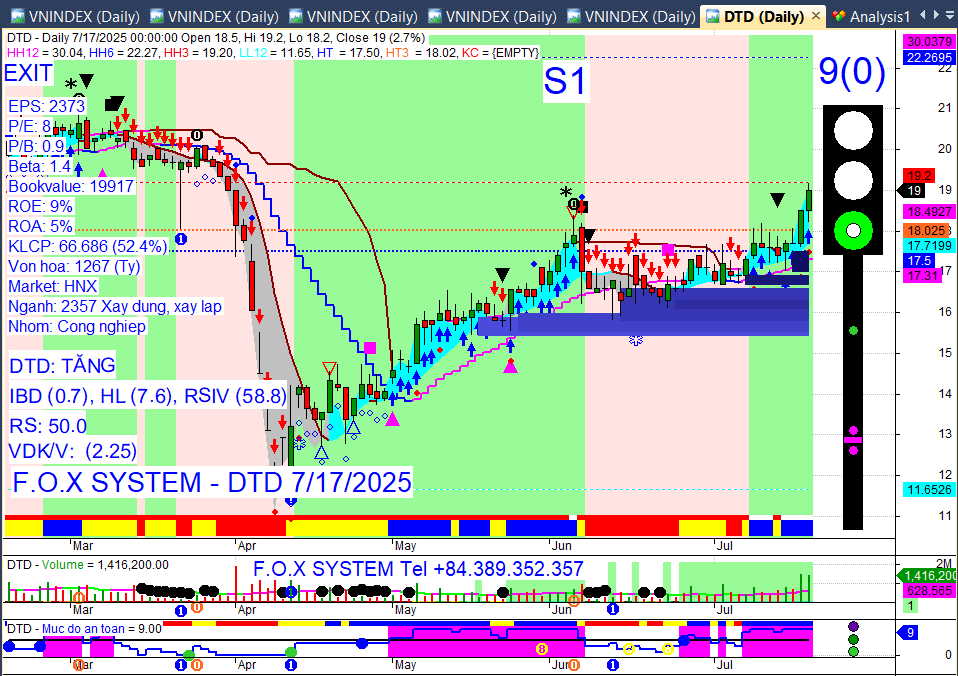Screen dimensions: 958x676
Task: Select the EPS: 2373 text
Action: (x=46, y=106)
